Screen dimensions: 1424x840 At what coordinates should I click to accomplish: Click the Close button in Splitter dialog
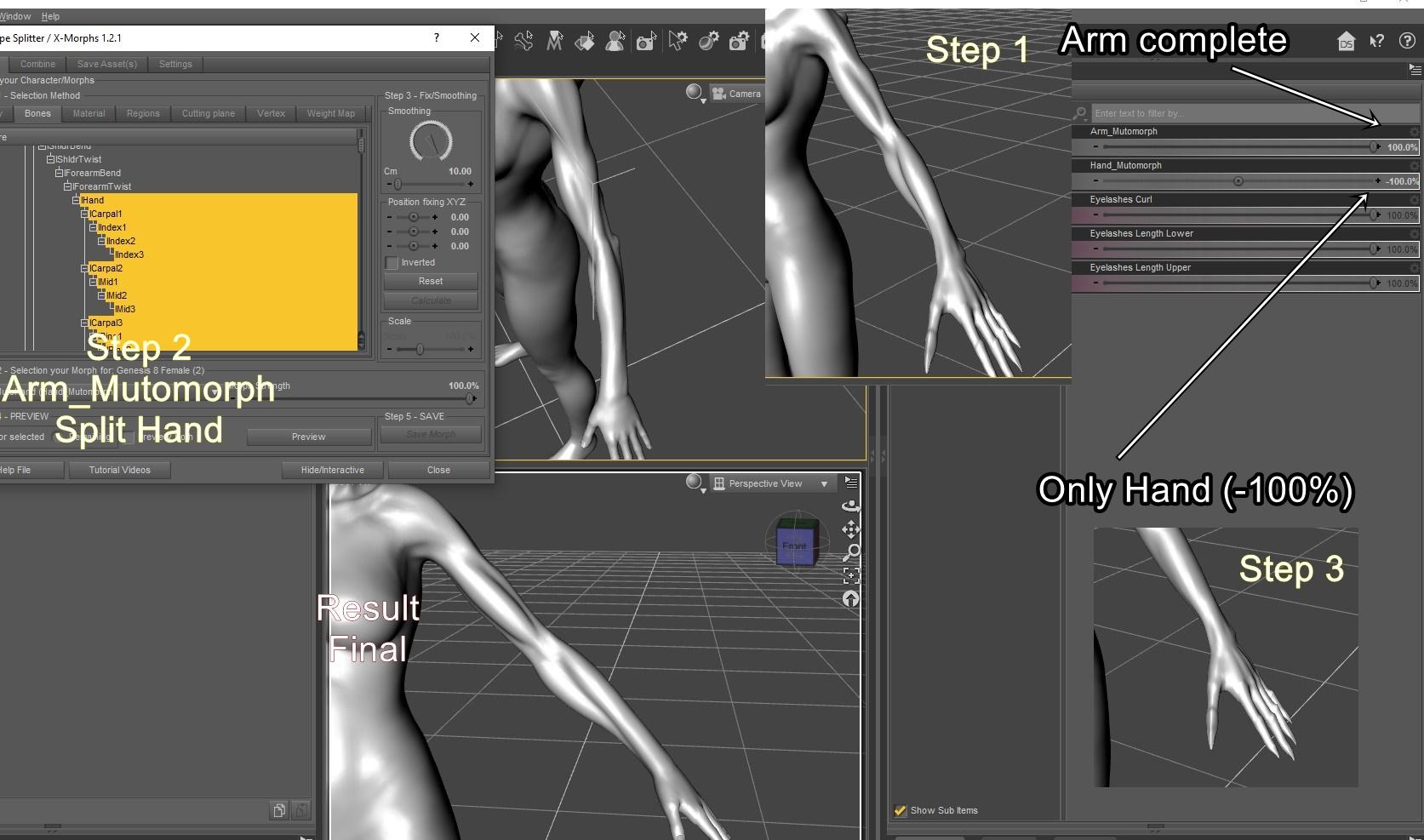(x=438, y=470)
